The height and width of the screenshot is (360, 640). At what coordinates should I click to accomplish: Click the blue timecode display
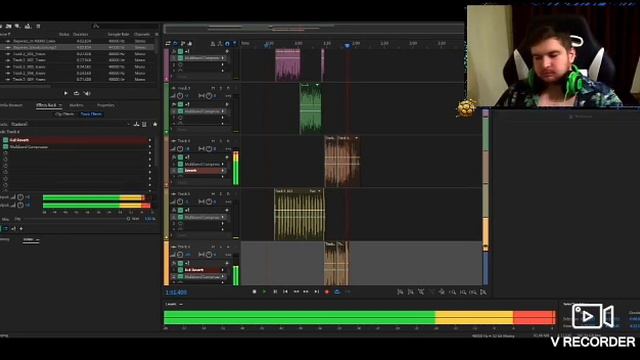[x=176, y=293]
